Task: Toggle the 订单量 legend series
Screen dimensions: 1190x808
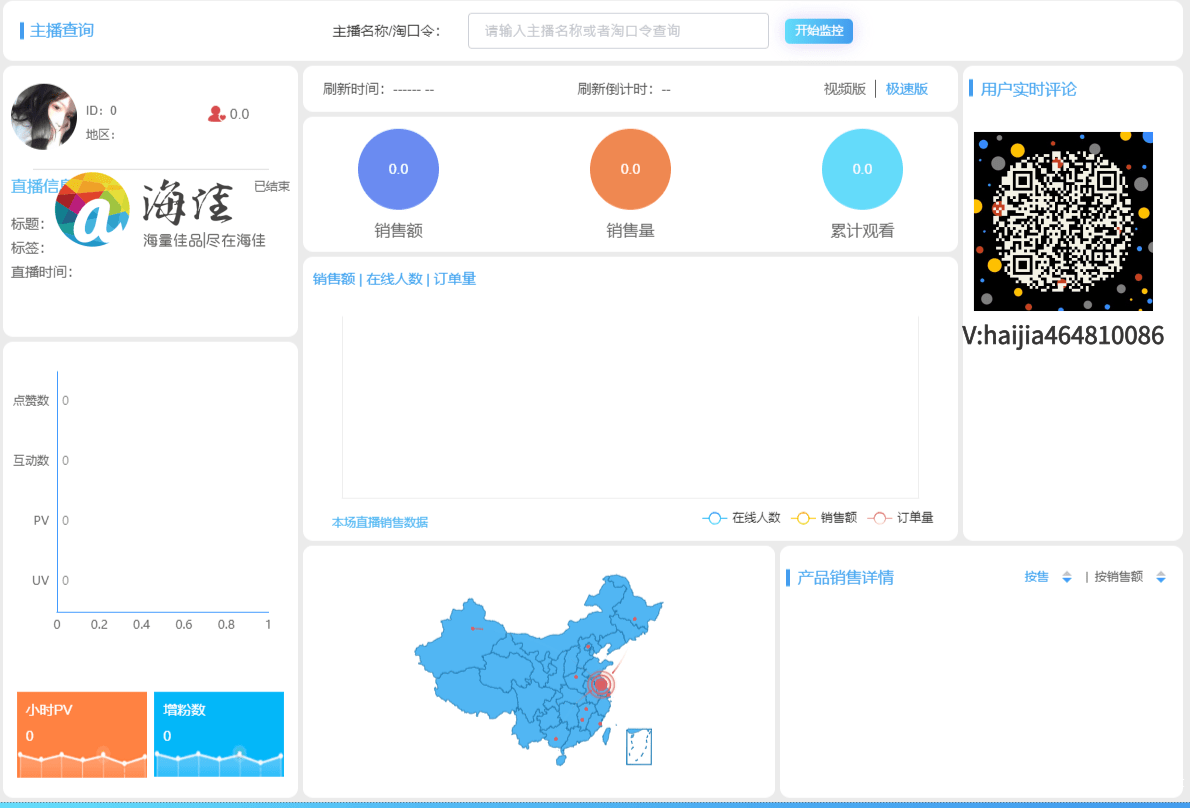Action: pos(902,518)
